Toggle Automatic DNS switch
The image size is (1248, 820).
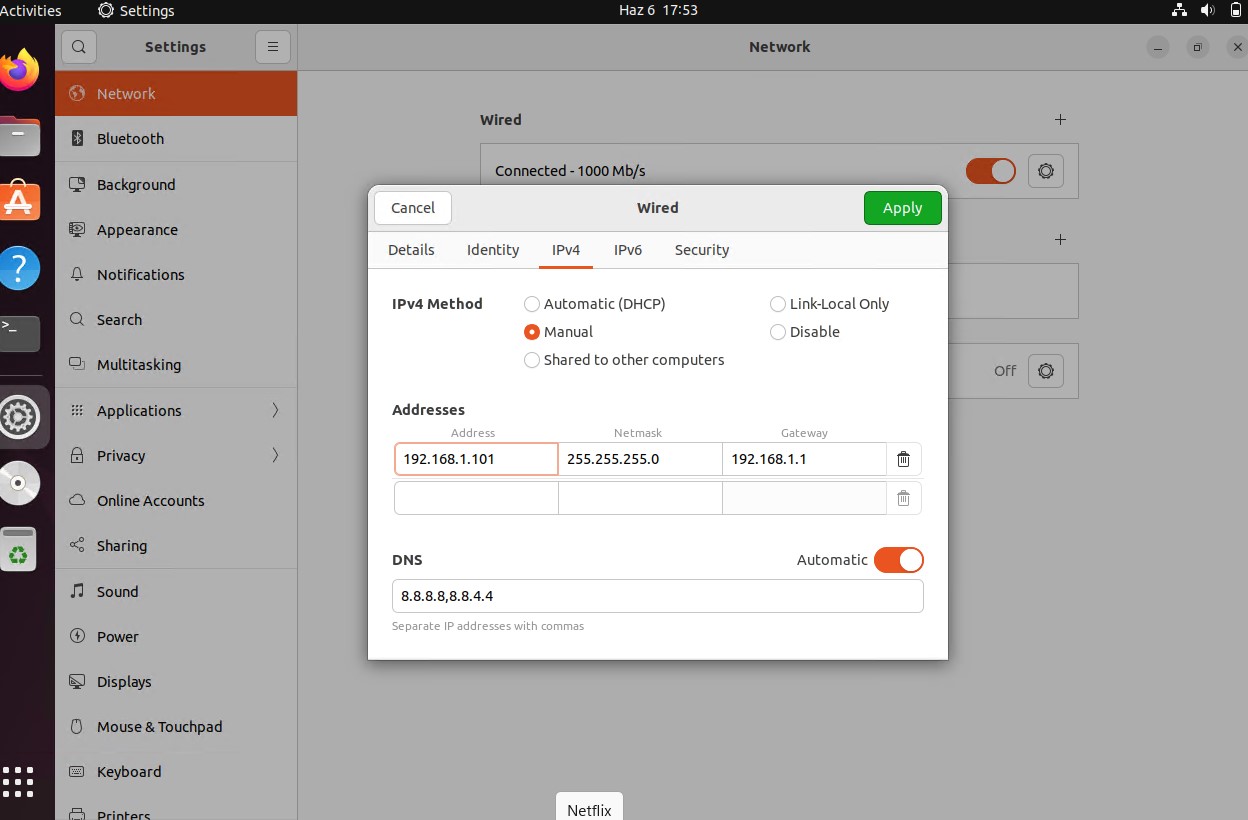(x=898, y=560)
